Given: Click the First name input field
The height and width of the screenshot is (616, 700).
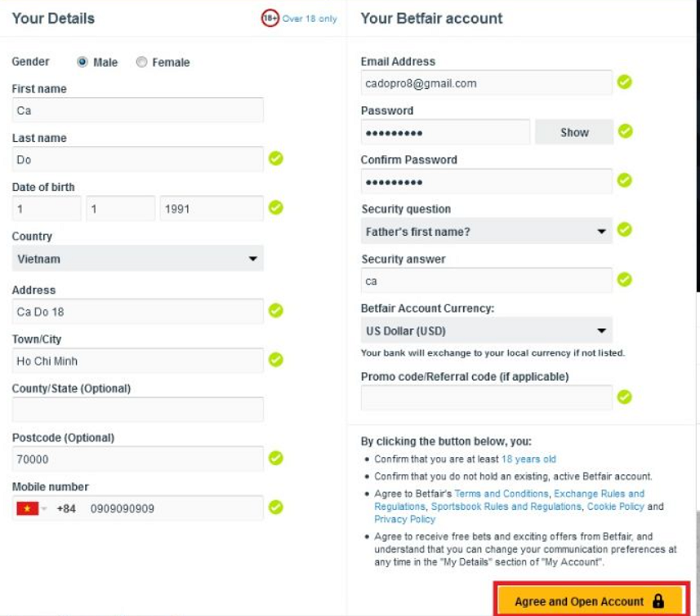Looking at the screenshot, I should [x=138, y=110].
